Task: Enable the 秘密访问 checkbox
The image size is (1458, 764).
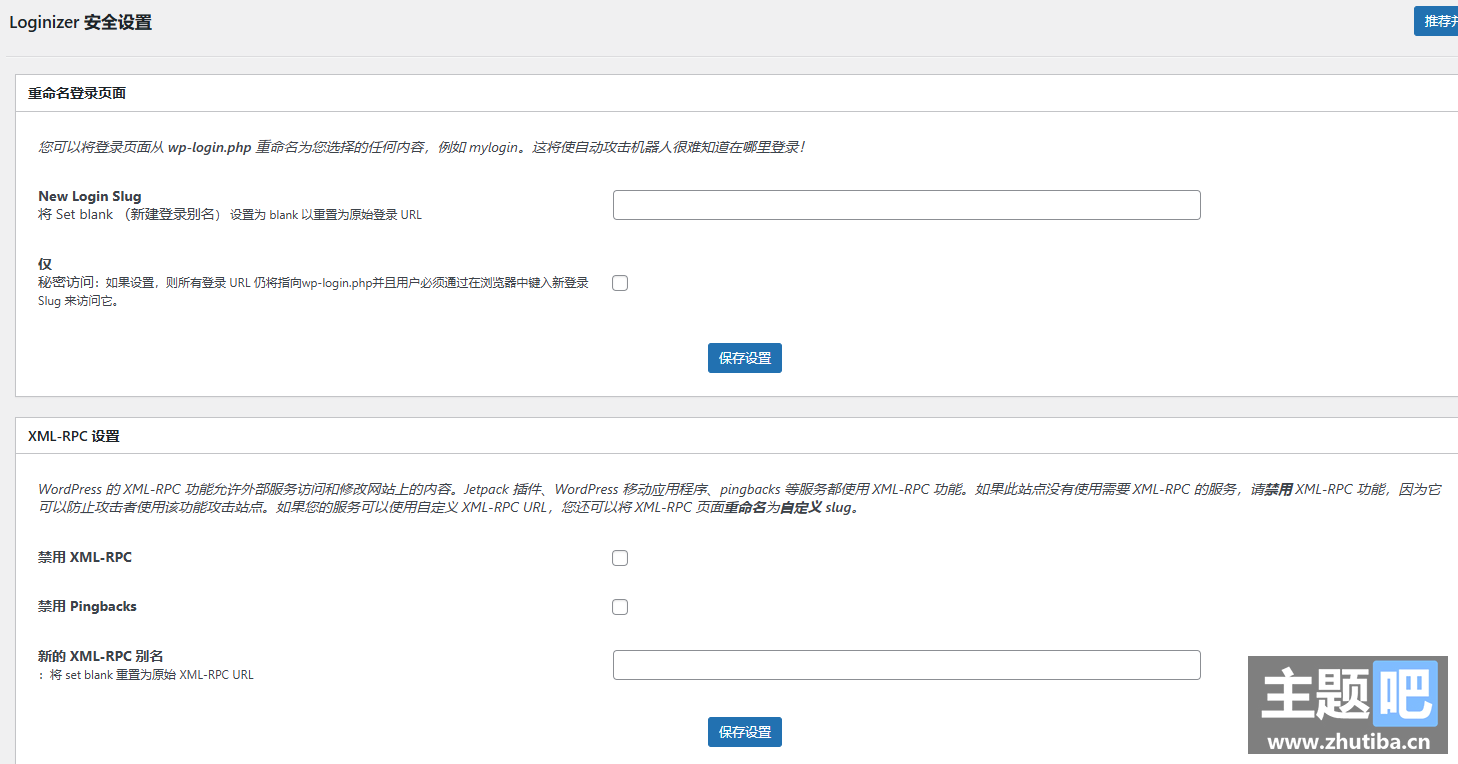Action: (x=620, y=283)
